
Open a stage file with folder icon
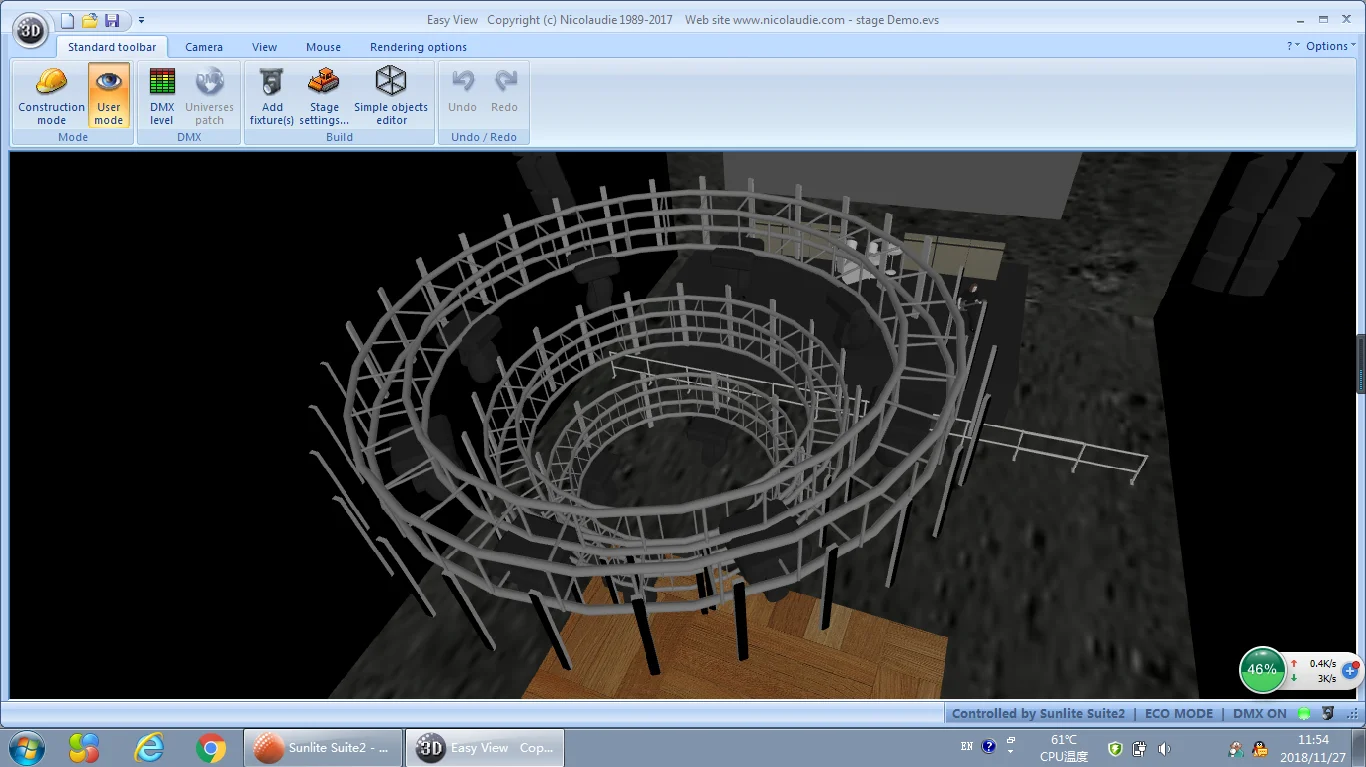[90, 21]
